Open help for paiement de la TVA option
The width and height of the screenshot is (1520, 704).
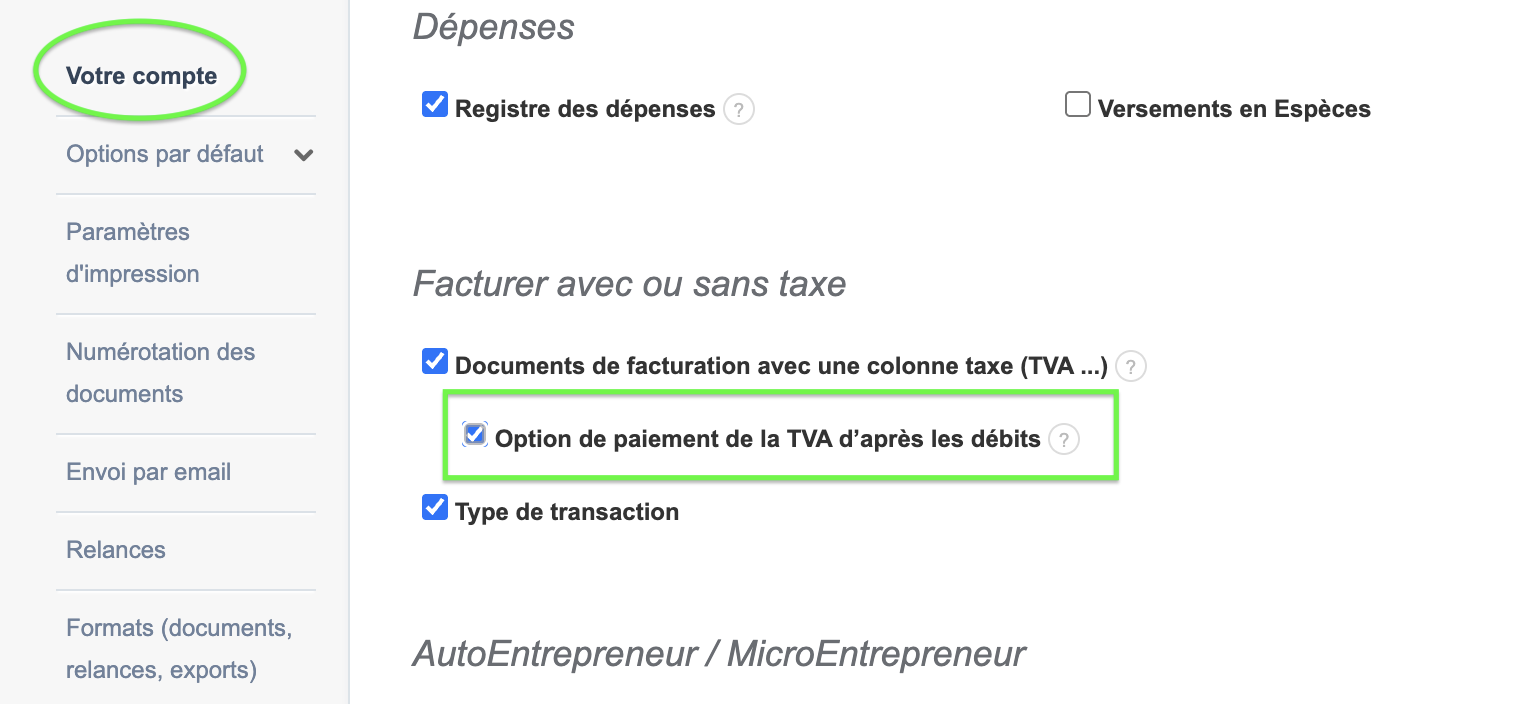1064,440
